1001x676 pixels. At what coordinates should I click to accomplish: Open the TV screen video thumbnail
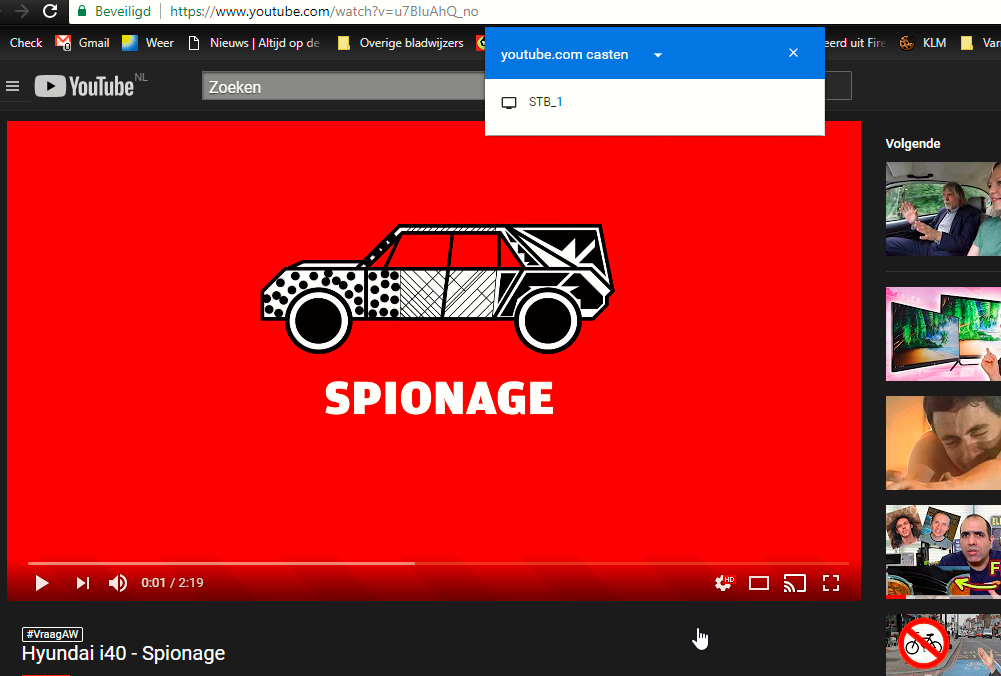(944, 334)
